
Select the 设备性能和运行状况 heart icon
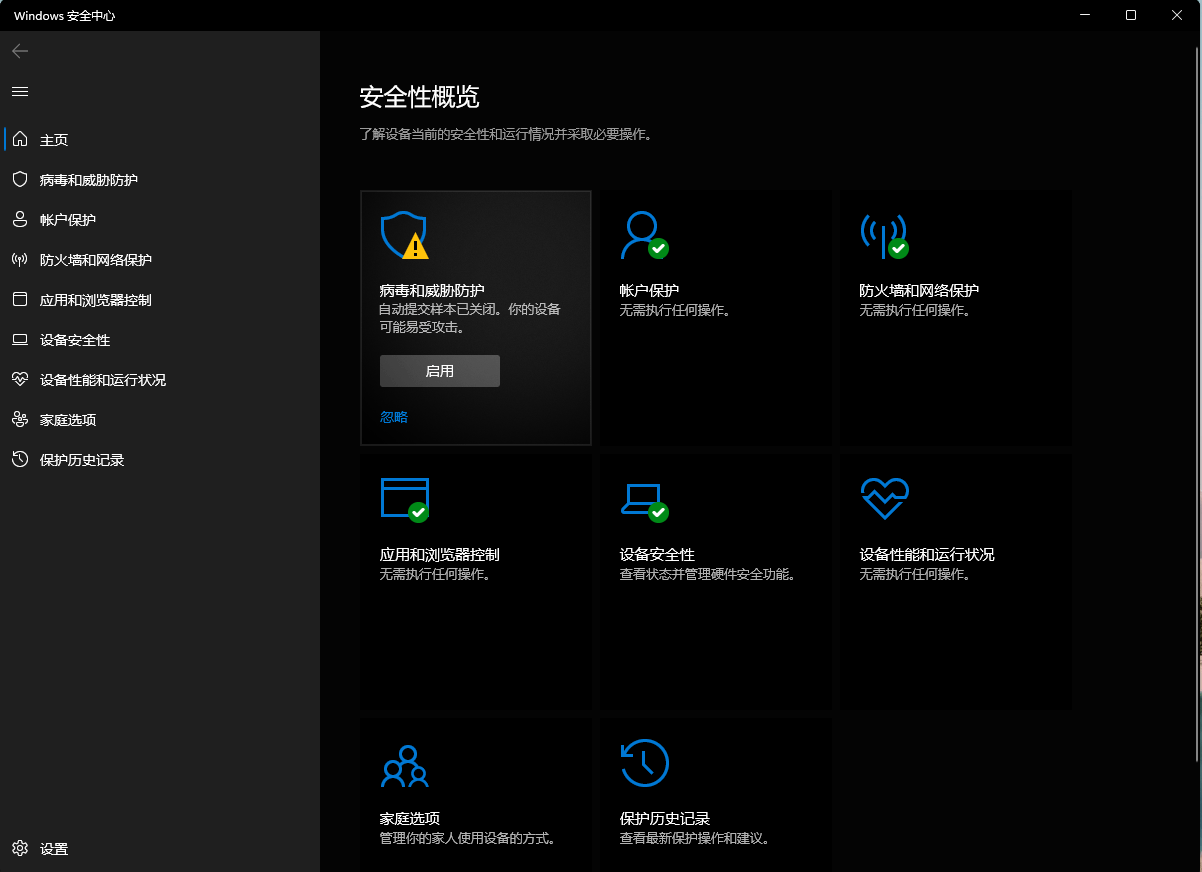pos(884,499)
